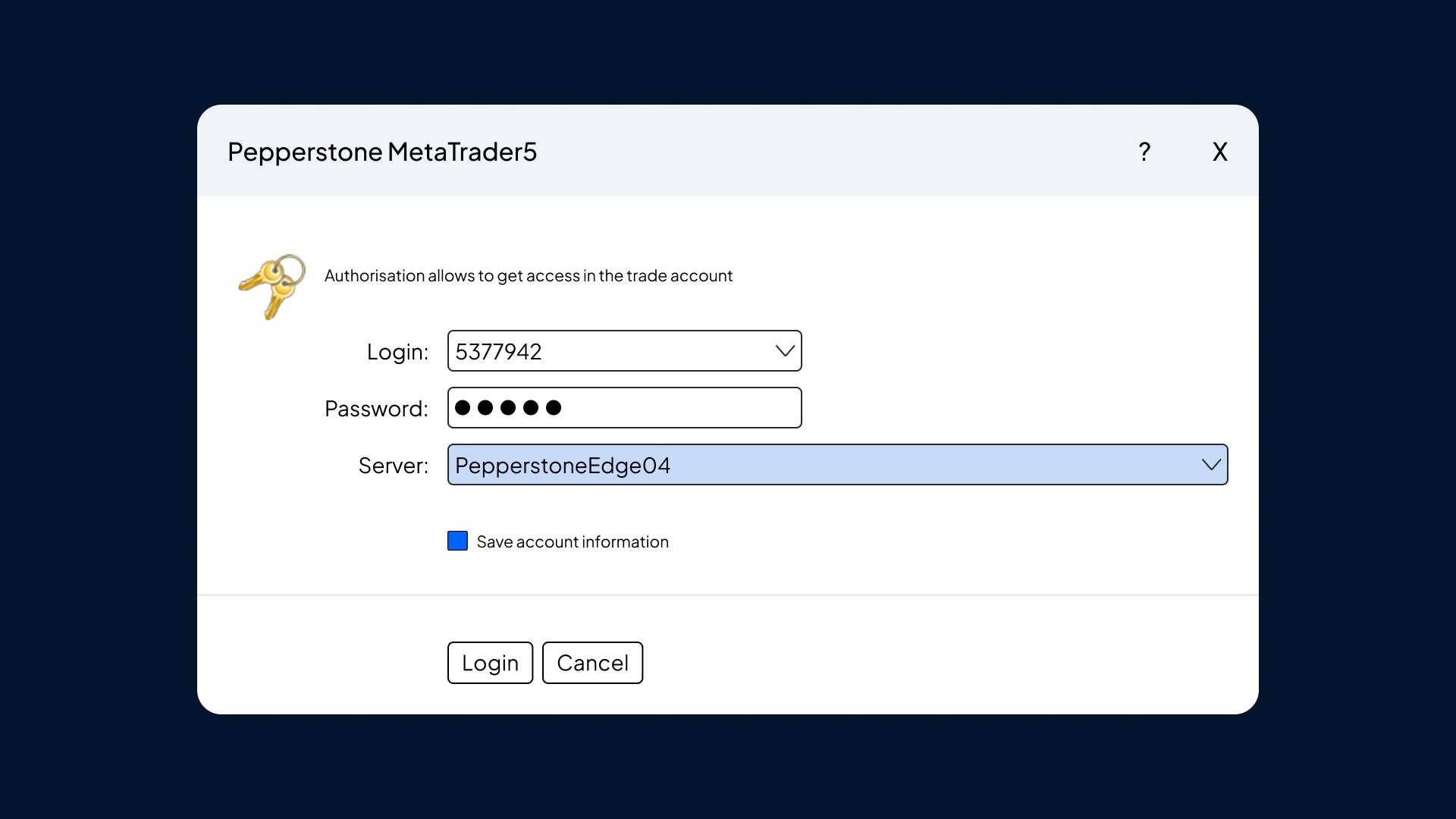Click the 'Password:' field label
The width and height of the screenshot is (1456, 819).
(x=376, y=409)
